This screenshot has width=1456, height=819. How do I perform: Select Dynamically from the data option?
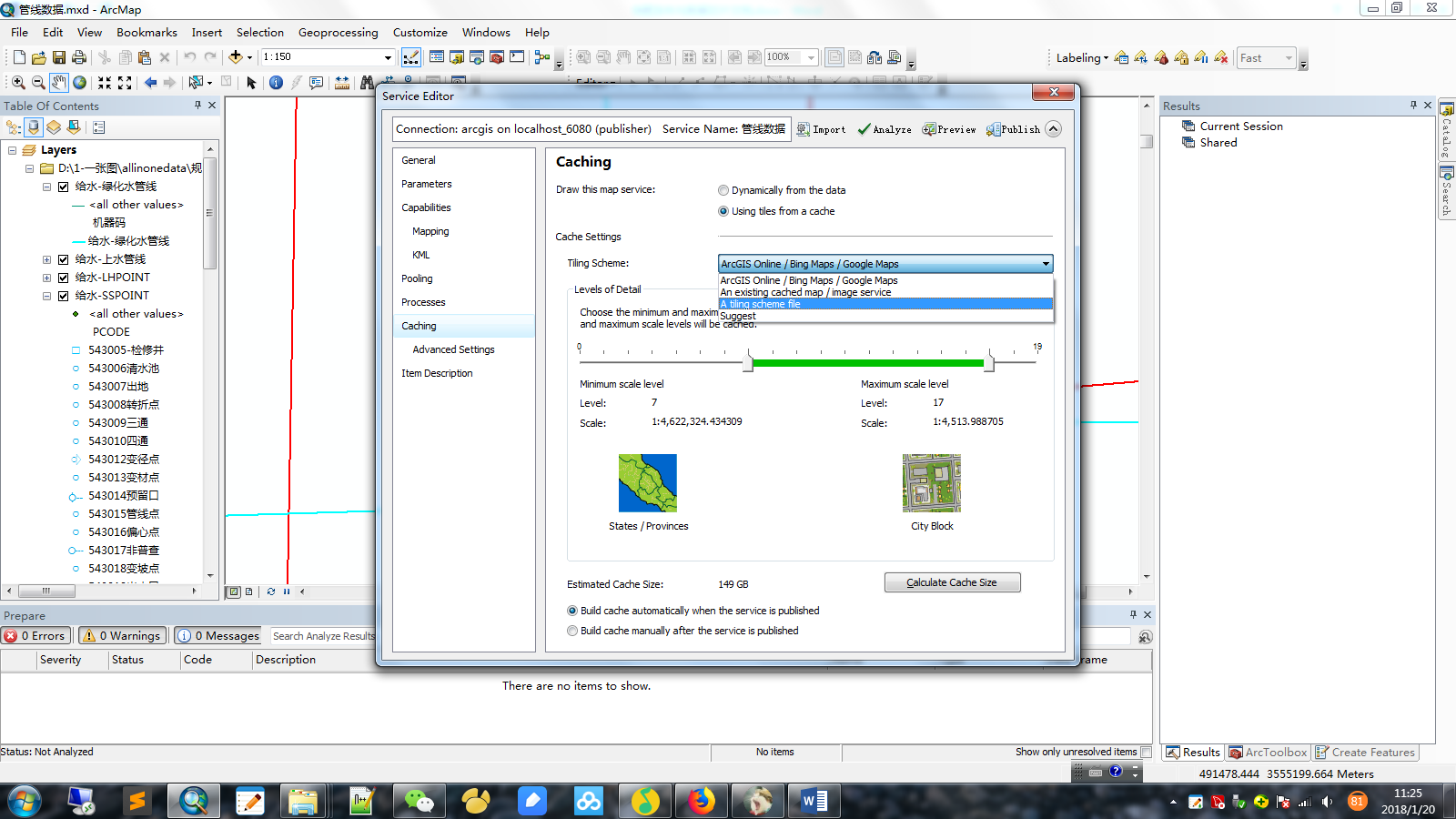723,190
